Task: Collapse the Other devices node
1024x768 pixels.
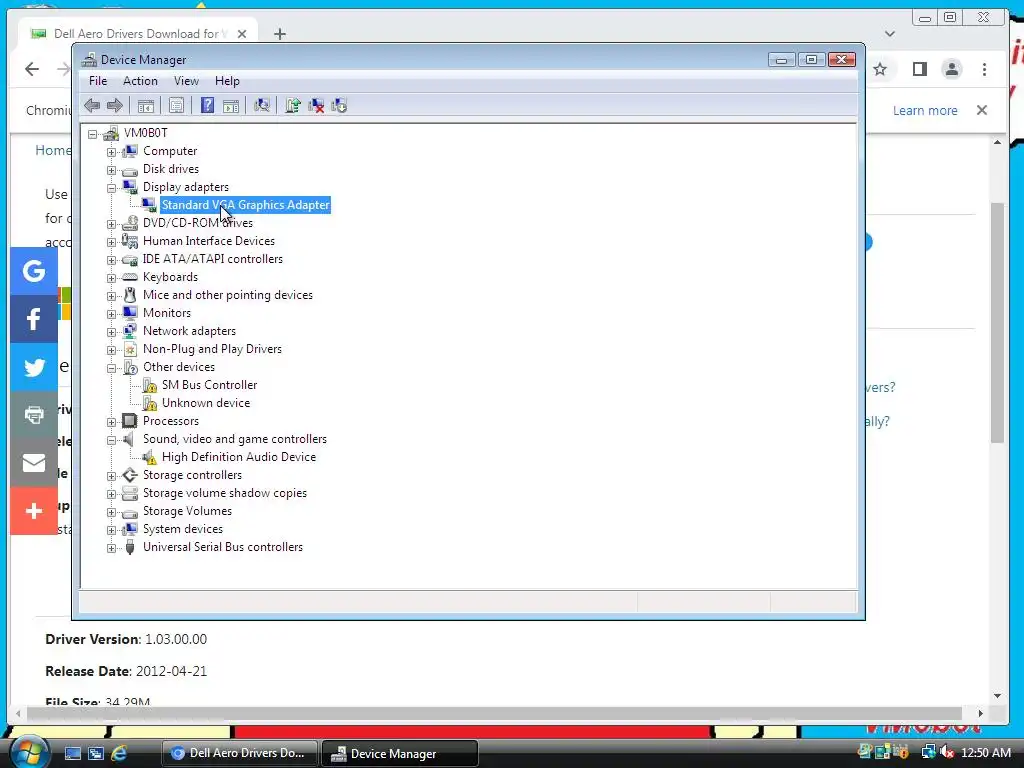Action: click(x=112, y=368)
